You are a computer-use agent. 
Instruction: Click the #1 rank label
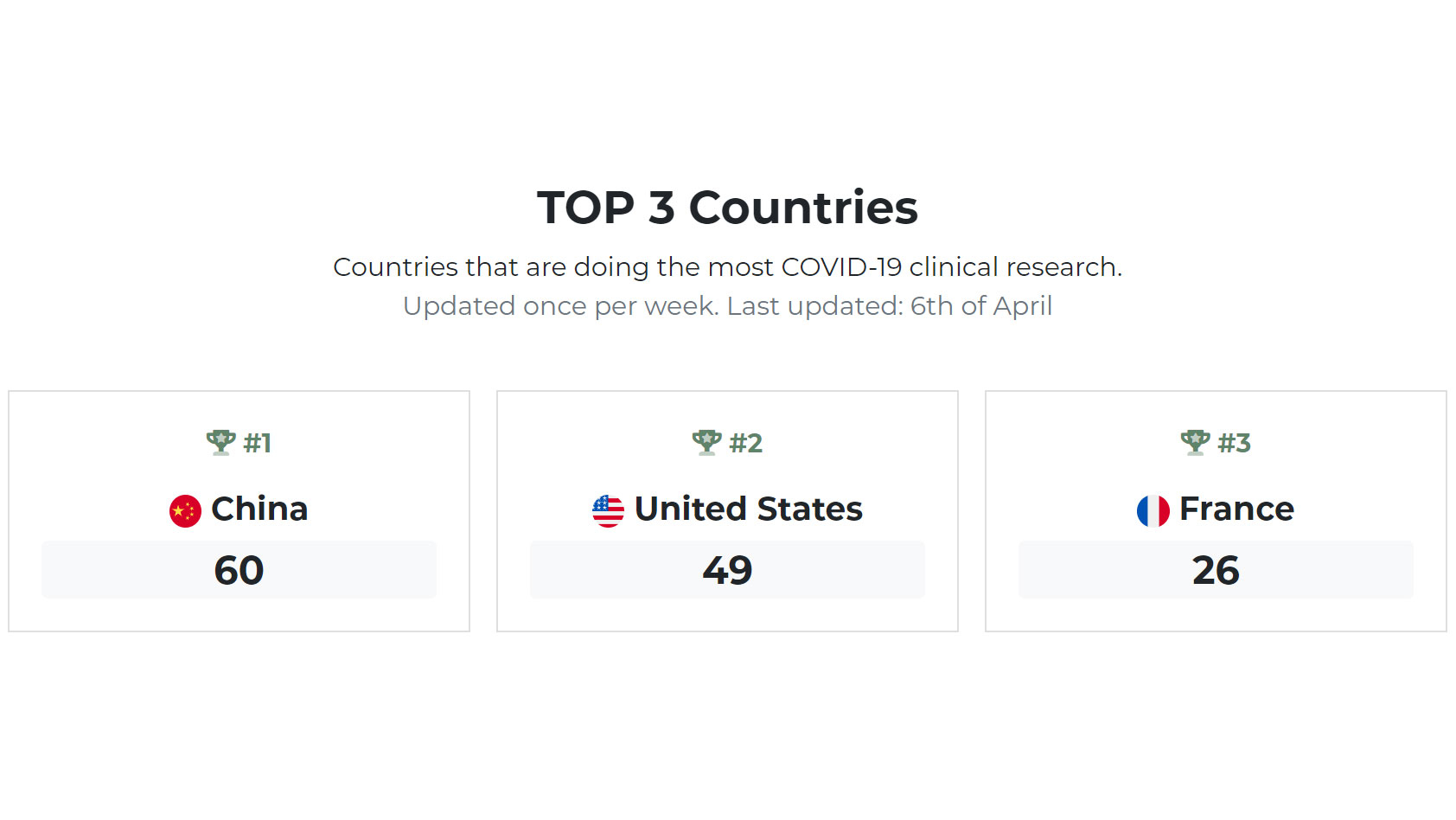click(x=258, y=443)
